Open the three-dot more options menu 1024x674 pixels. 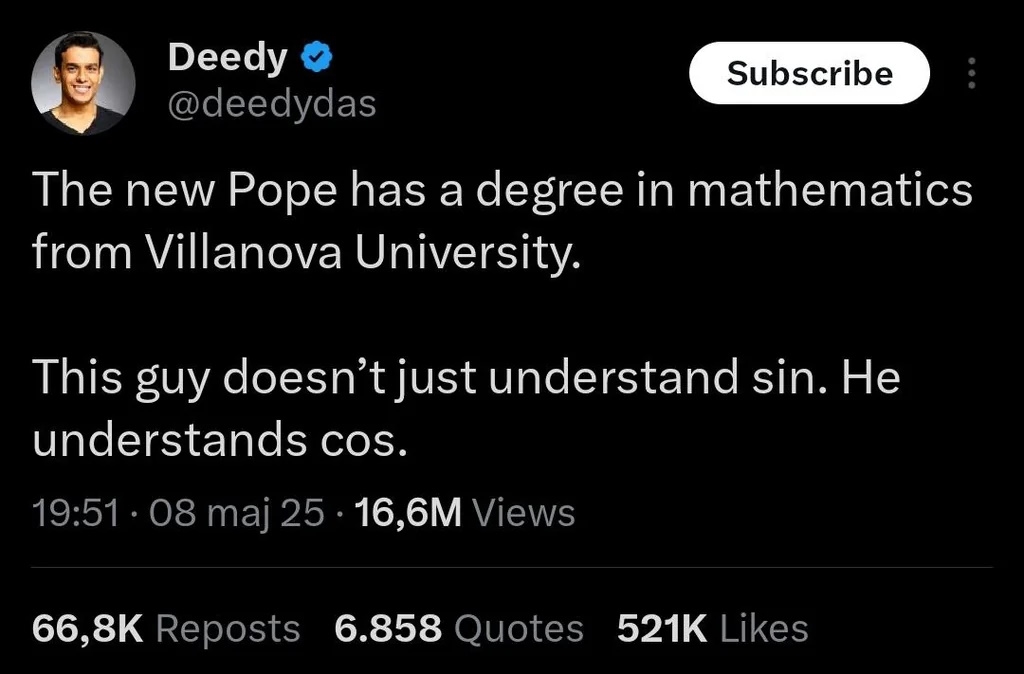pos(968,73)
